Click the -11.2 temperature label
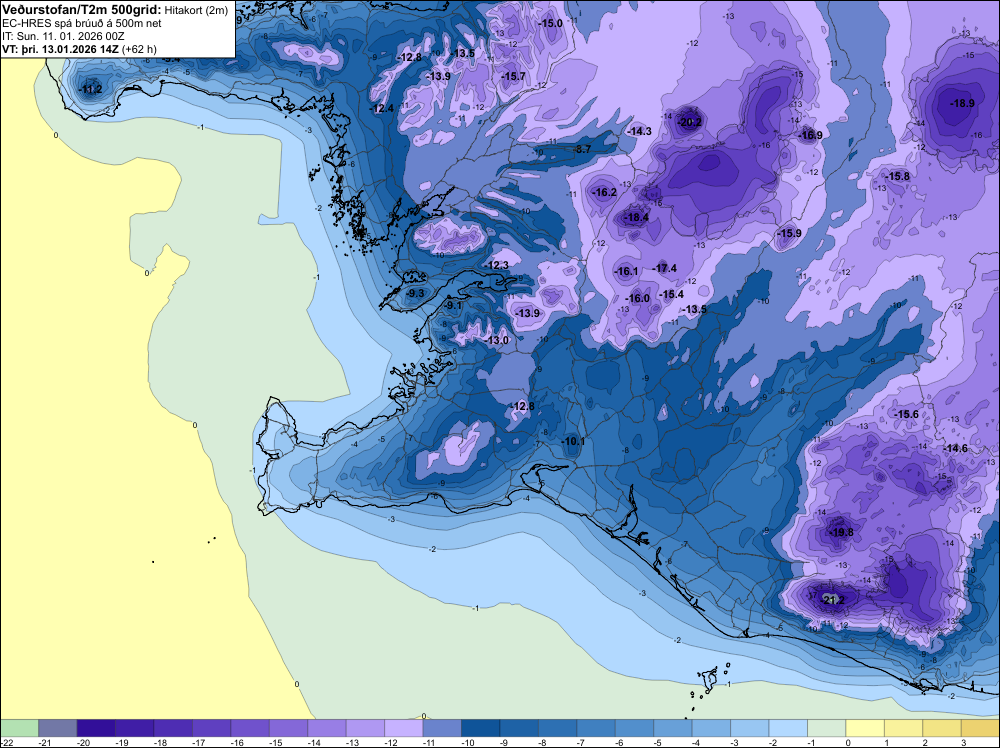The height and width of the screenshot is (748, 1000). pos(91,89)
